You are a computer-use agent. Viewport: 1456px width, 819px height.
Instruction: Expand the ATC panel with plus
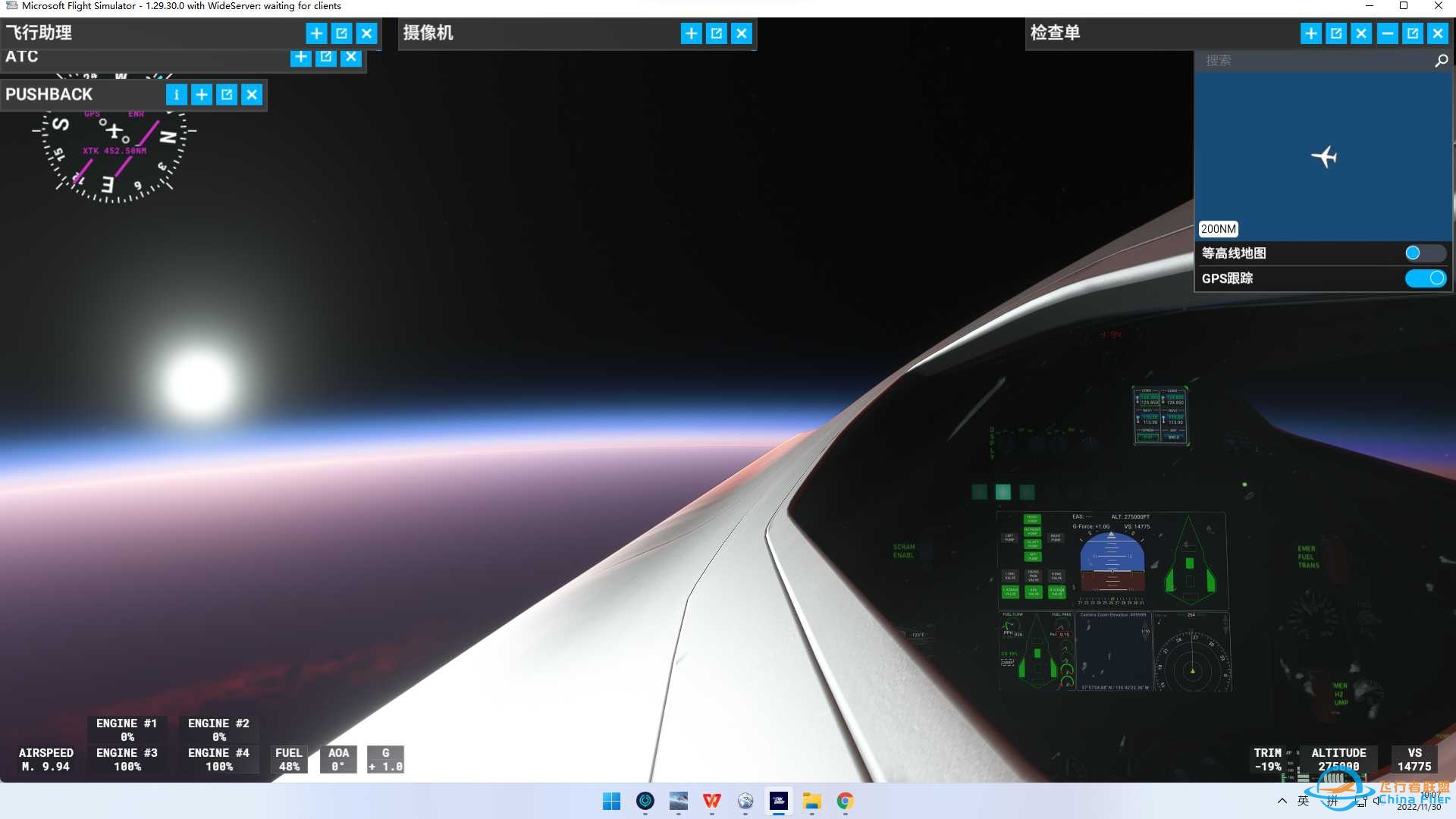click(x=301, y=57)
